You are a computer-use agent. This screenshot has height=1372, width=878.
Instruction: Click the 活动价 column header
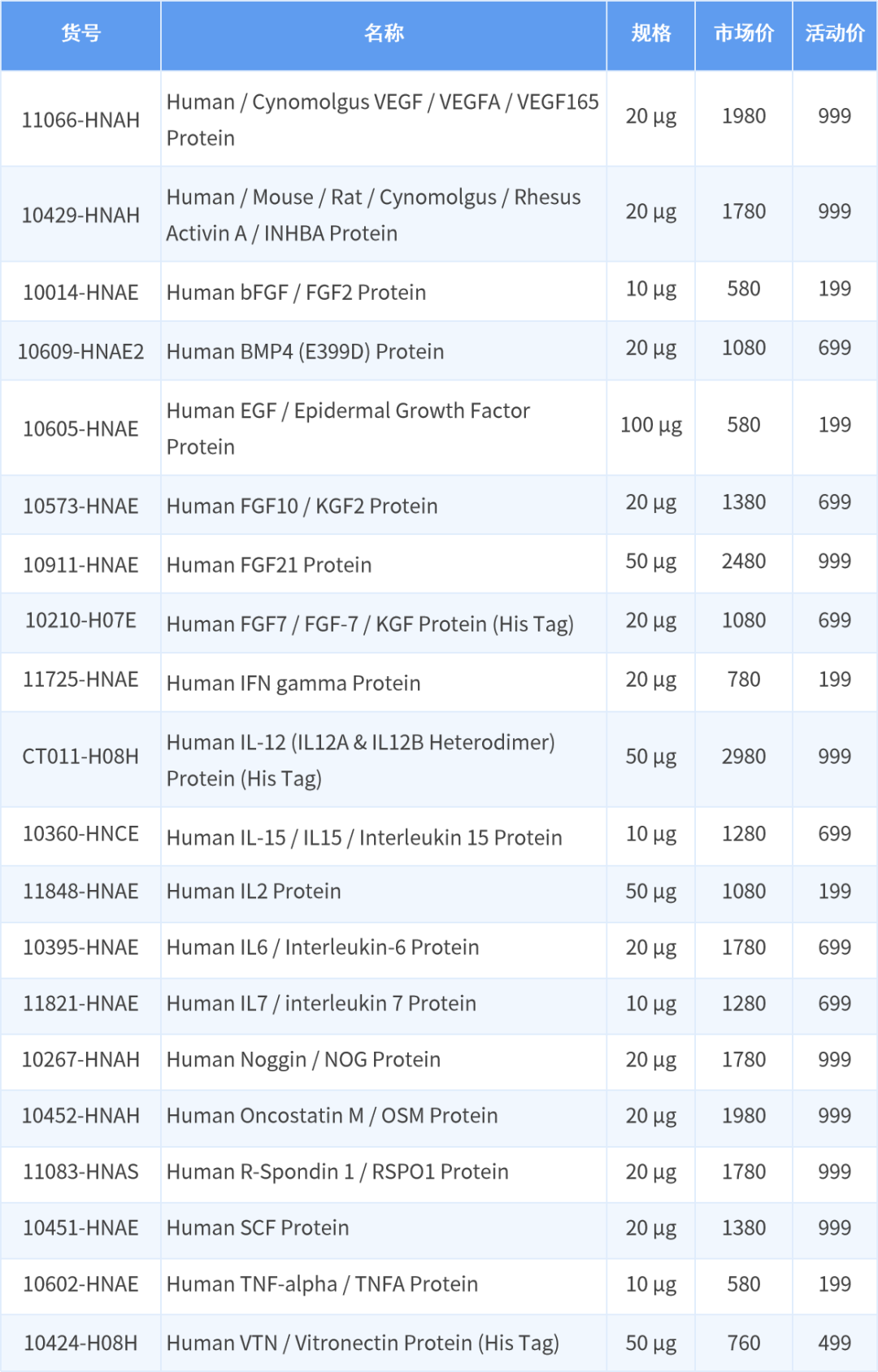(x=834, y=33)
